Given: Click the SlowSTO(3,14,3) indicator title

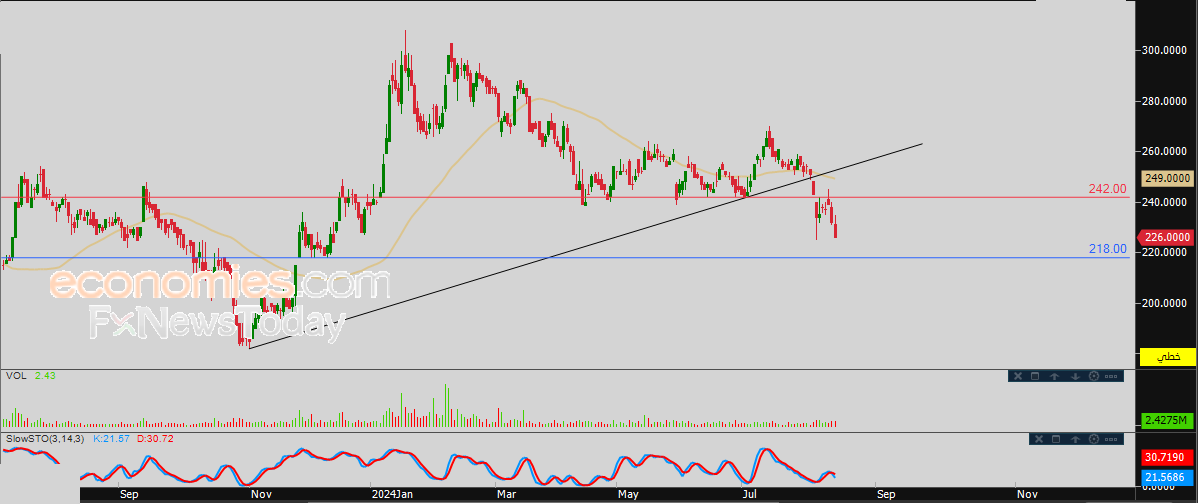Looking at the screenshot, I should click(44, 439).
